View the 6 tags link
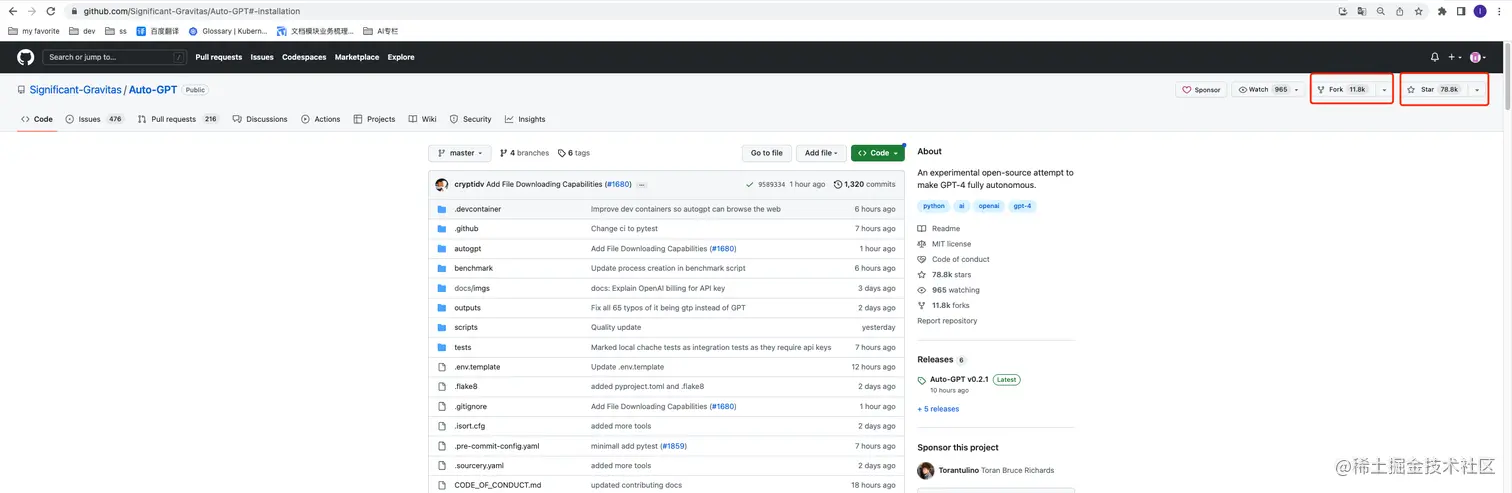 pos(574,153)
